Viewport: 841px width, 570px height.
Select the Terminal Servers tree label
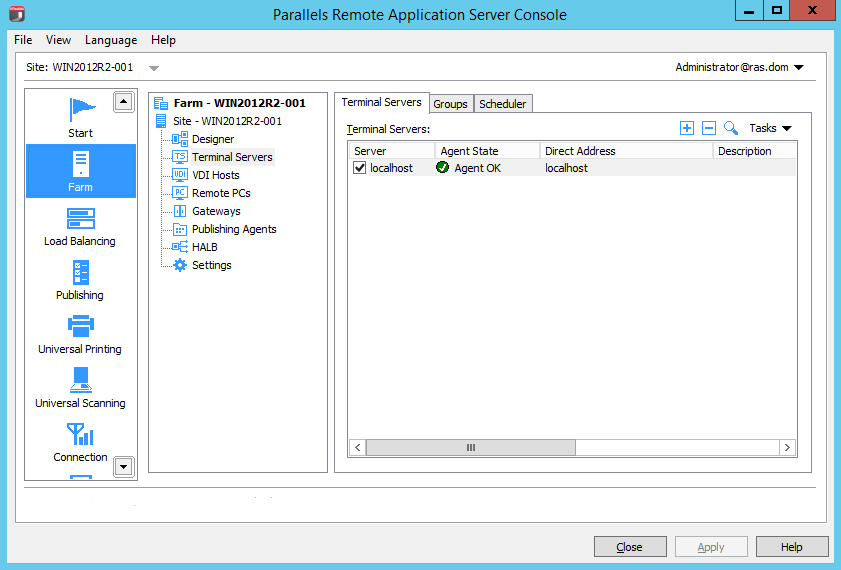(232, 157)
